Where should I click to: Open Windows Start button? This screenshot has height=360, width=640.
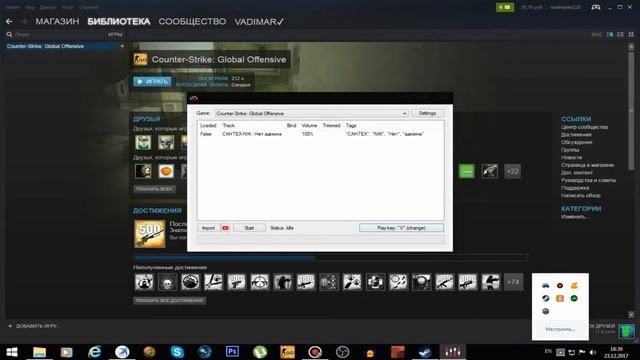[x=12, y=352]
